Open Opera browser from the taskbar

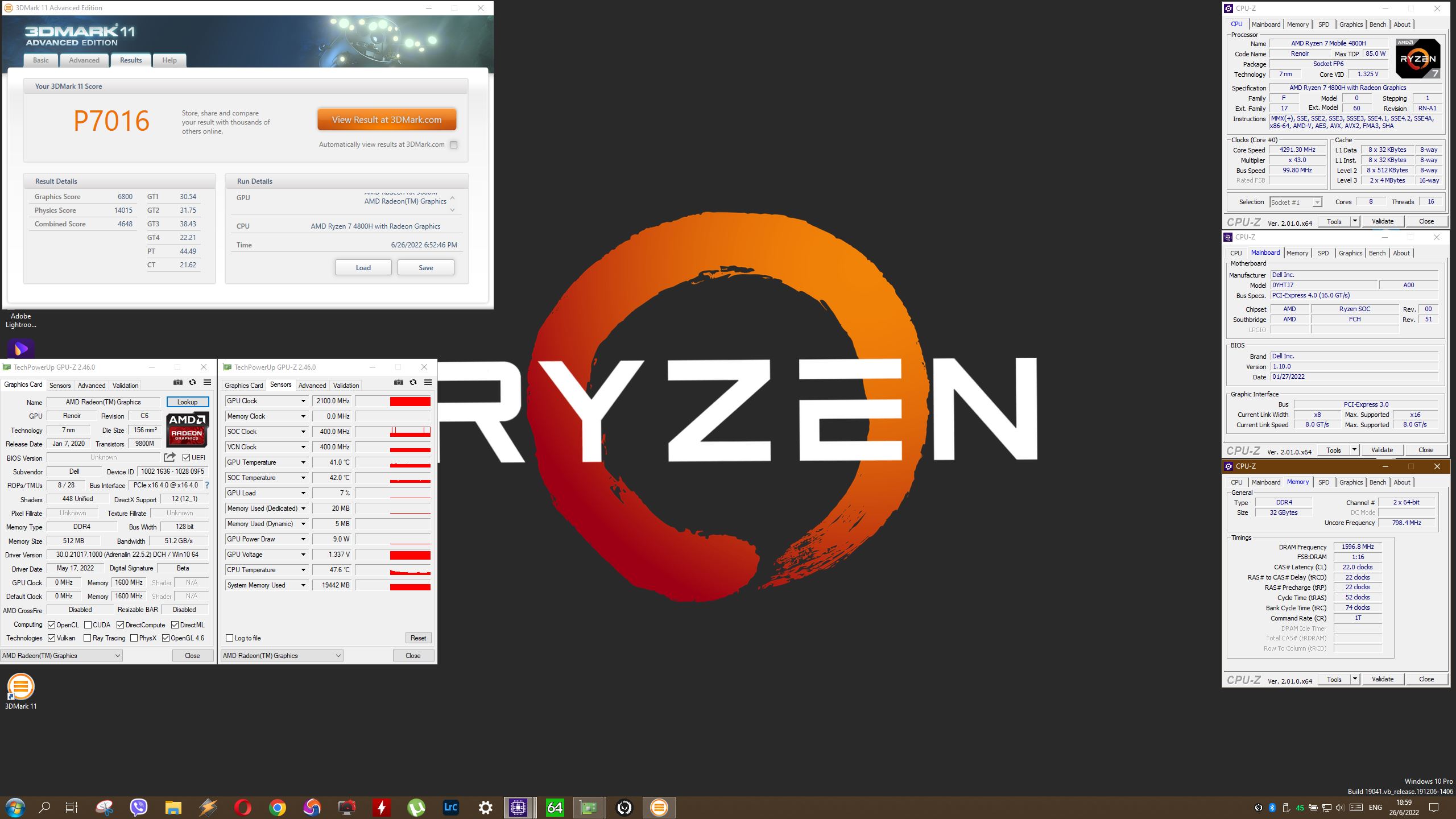click(242, 808)
